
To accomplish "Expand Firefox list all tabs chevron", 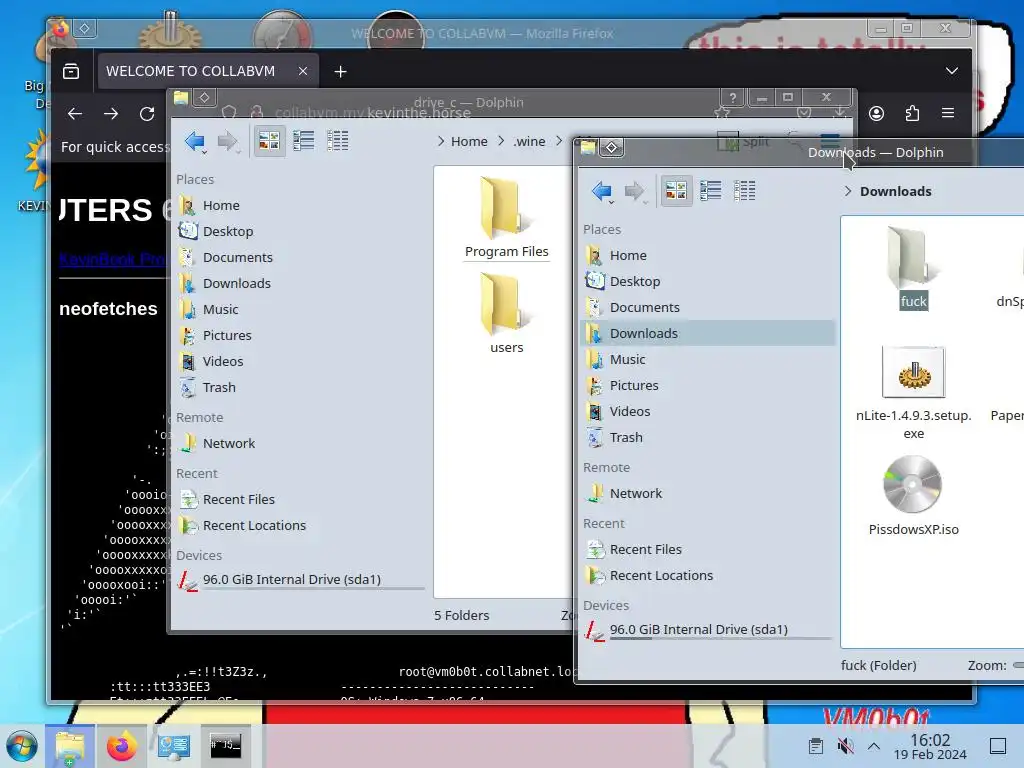I will pyautogui.click(x=952, y=71).
